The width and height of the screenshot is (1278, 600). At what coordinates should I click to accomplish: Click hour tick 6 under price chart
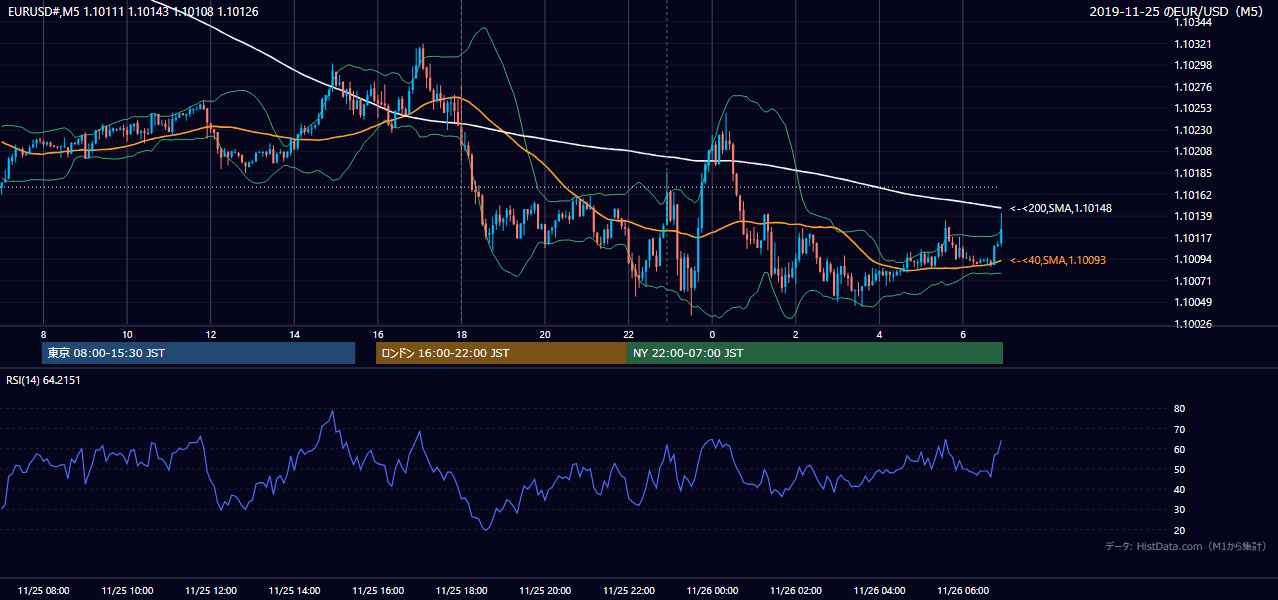pyautogui.click(x=962, y=335)
